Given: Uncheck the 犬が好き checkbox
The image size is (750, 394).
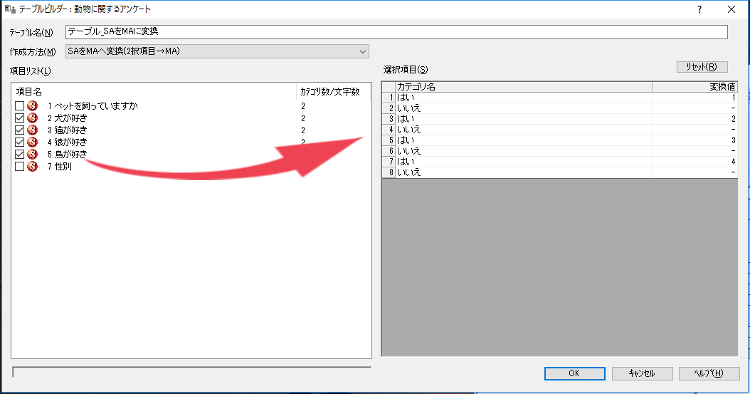Looking at the screenshot, I should click(19, 118).
